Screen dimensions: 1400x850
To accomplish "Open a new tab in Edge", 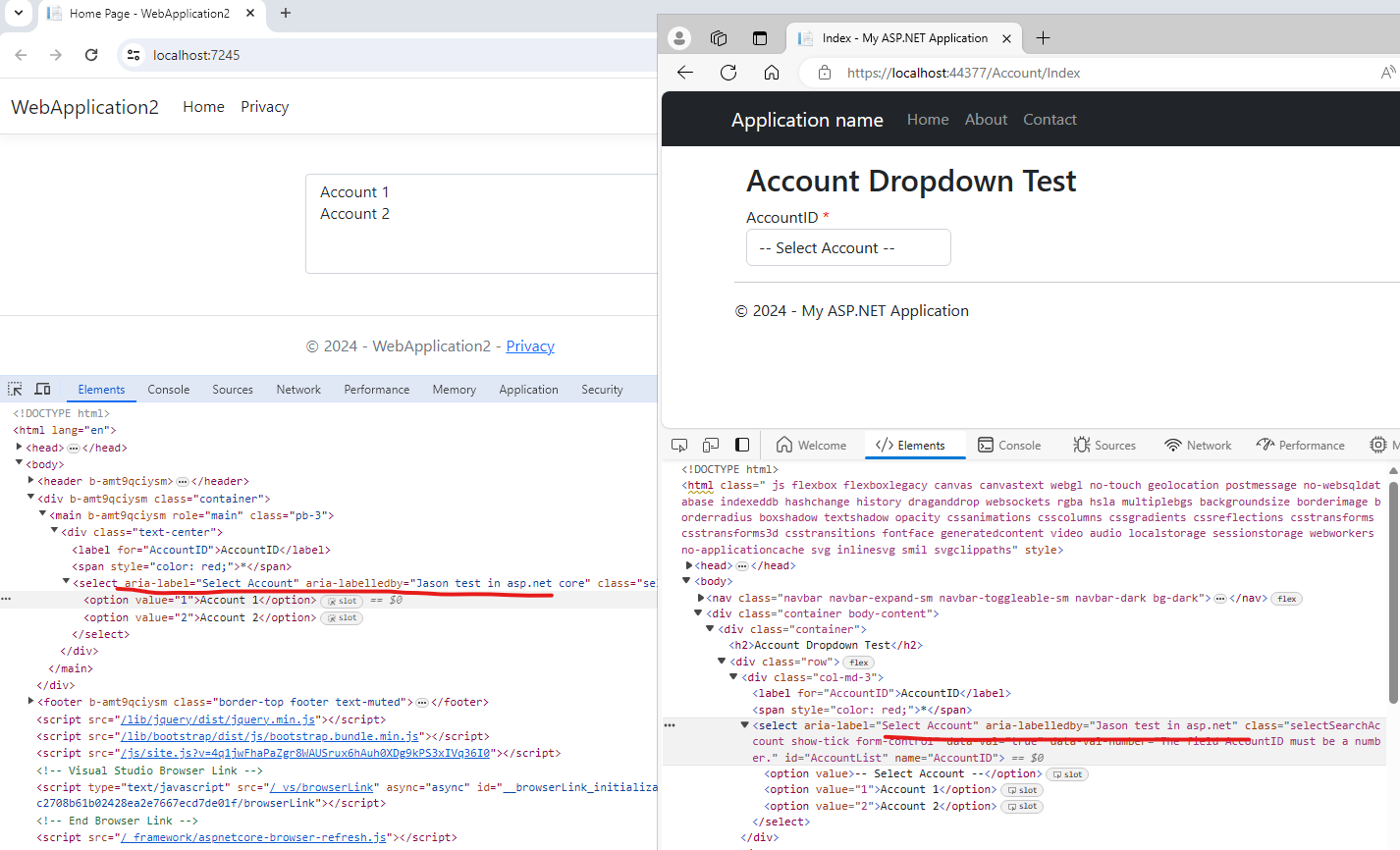I will click(1043, 38).
